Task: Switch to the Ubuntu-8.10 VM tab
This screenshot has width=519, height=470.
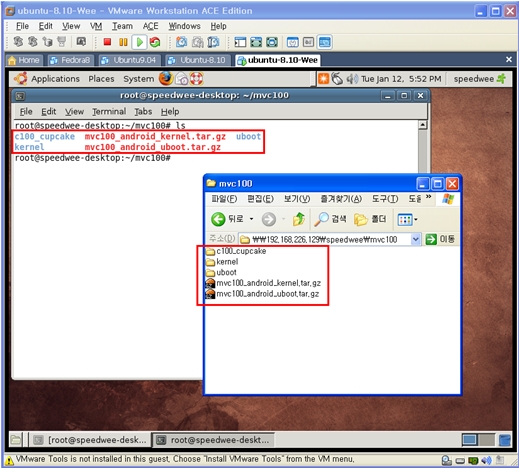Action: point(198,60)
